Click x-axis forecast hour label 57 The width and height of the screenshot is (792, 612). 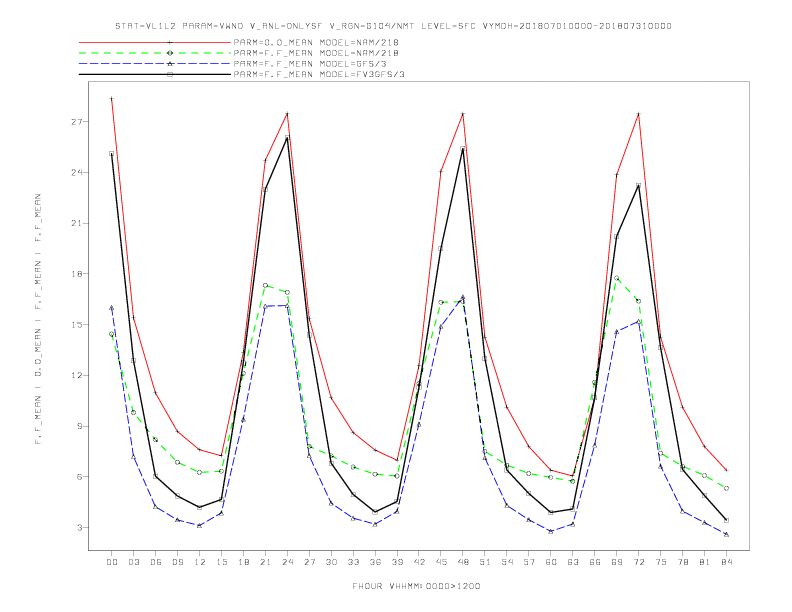[x=529, y=562]
